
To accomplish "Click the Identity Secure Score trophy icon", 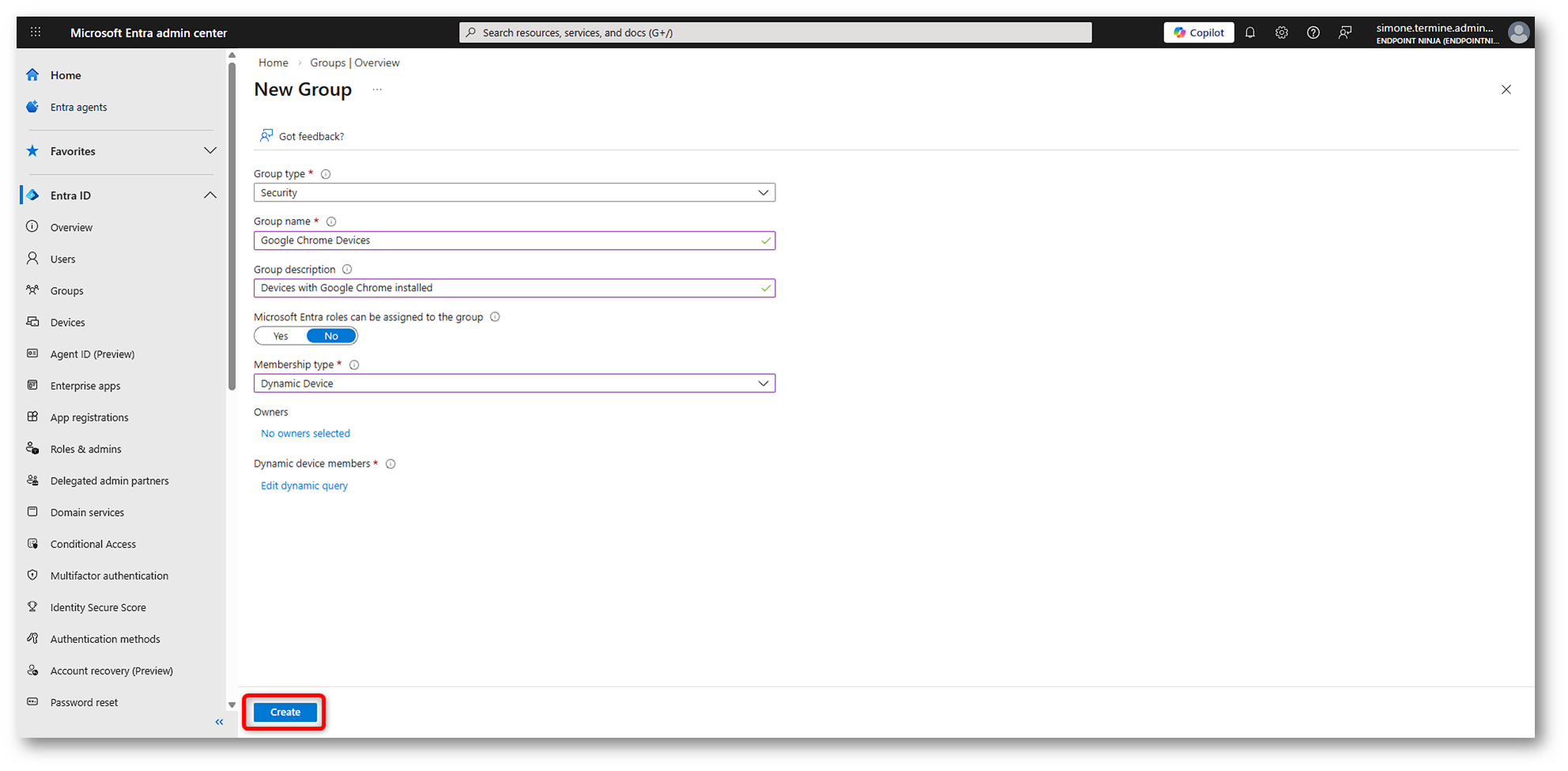I will tap(32, 607).
